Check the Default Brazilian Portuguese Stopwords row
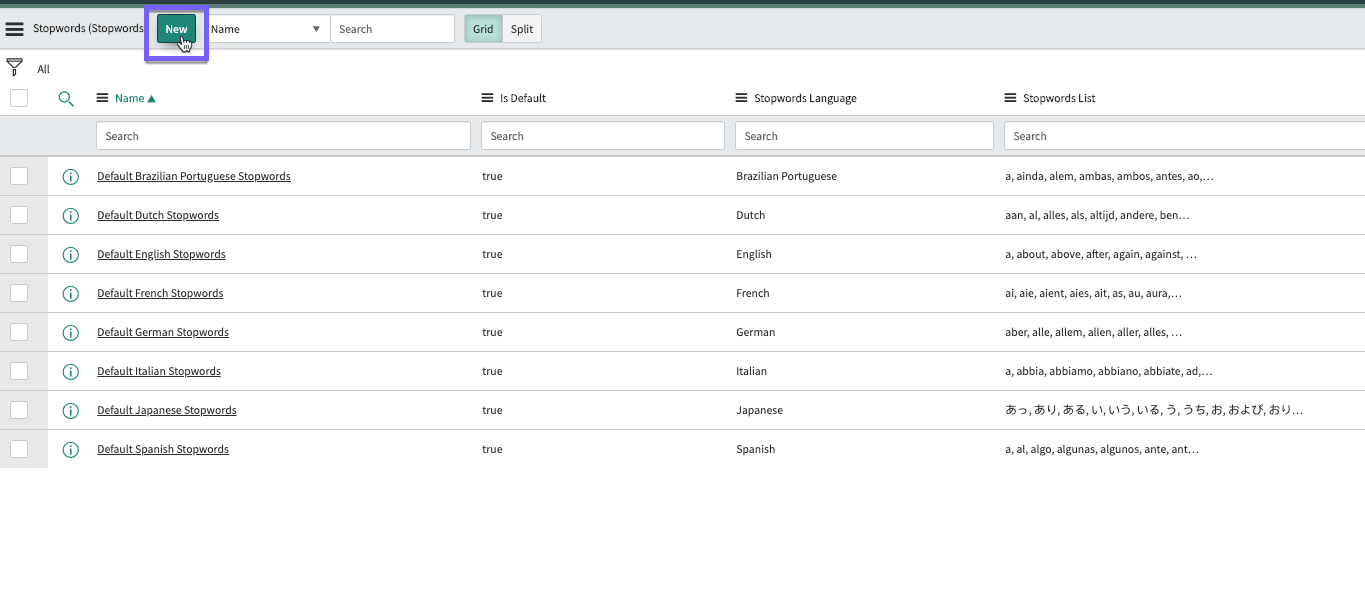Viewport: 1365px width, 613px height. pos(19,176)
